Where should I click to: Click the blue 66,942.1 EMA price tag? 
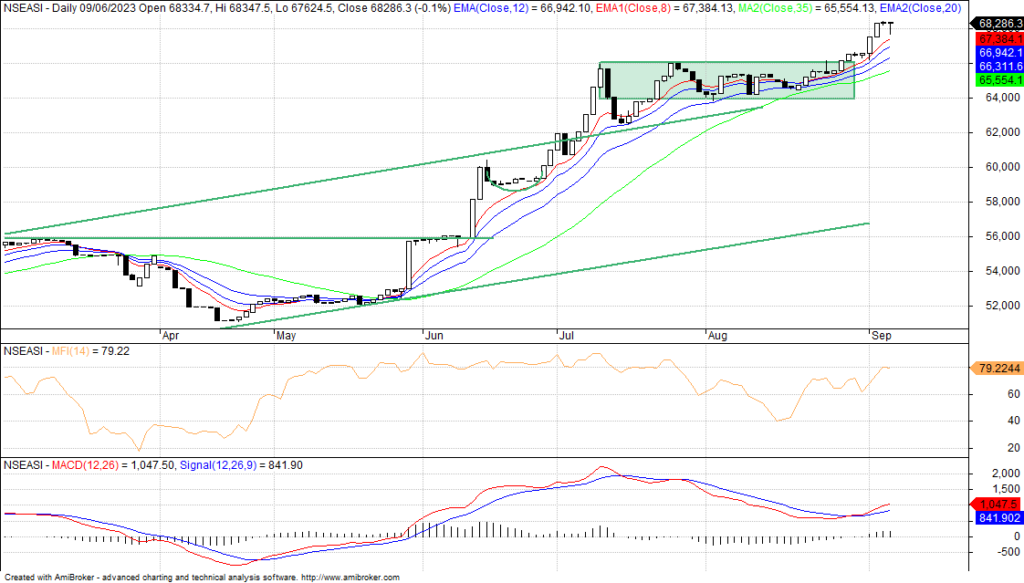(997, 52)
